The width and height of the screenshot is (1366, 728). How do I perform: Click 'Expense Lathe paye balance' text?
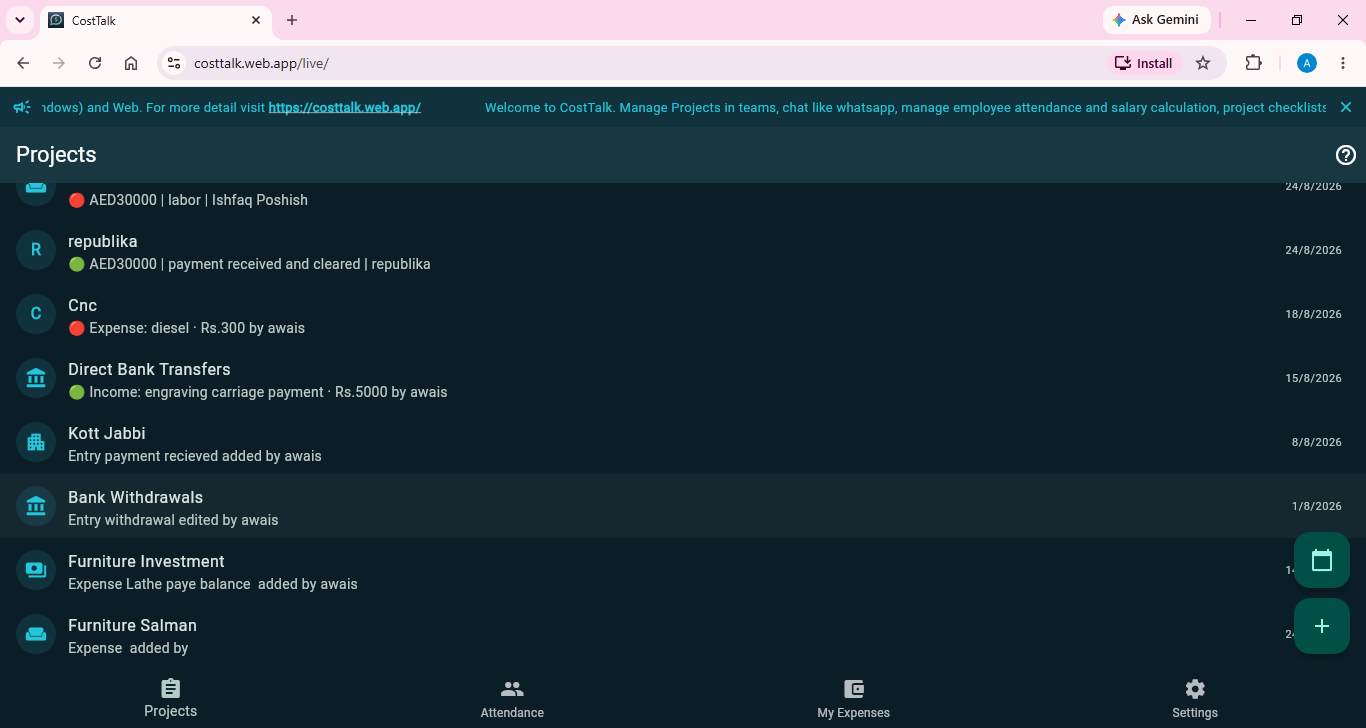159,584
